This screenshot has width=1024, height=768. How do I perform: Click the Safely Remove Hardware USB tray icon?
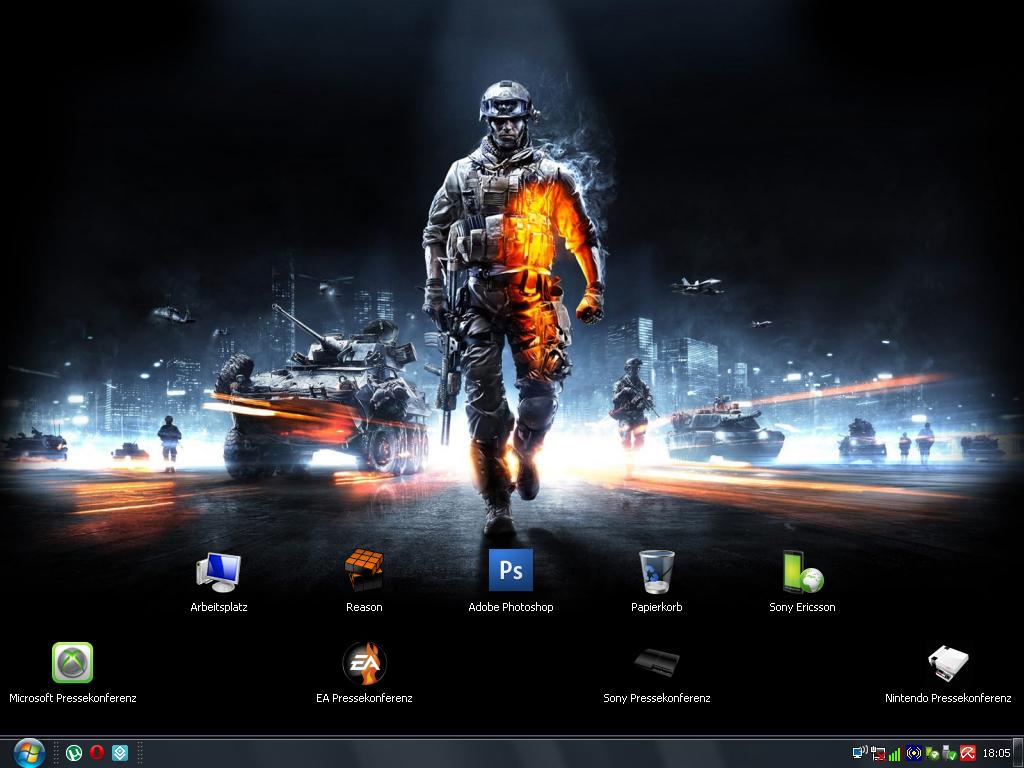click(949, 754)
